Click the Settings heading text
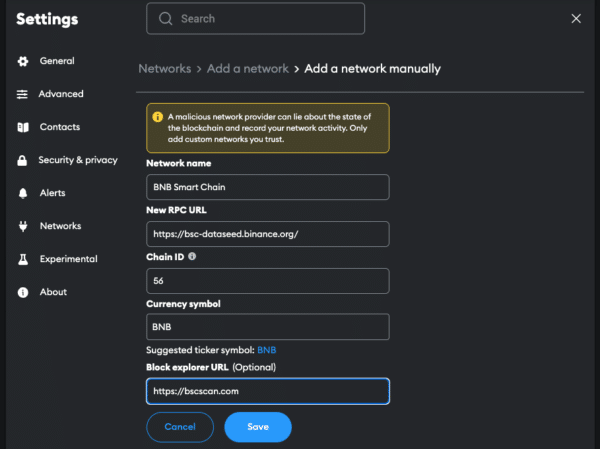 [x=47, y=19]
